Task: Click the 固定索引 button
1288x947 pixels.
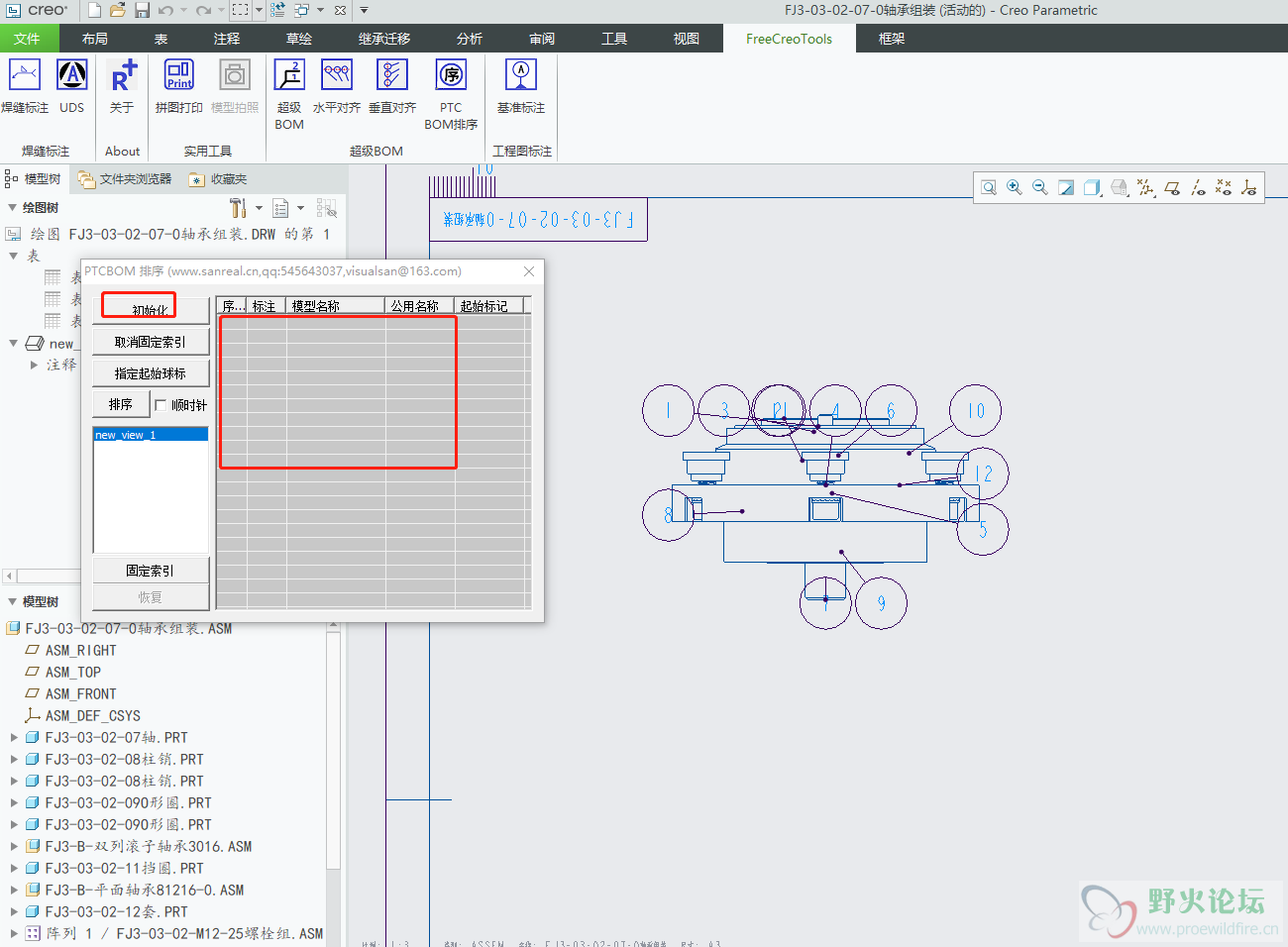Action: click(151, 571)
